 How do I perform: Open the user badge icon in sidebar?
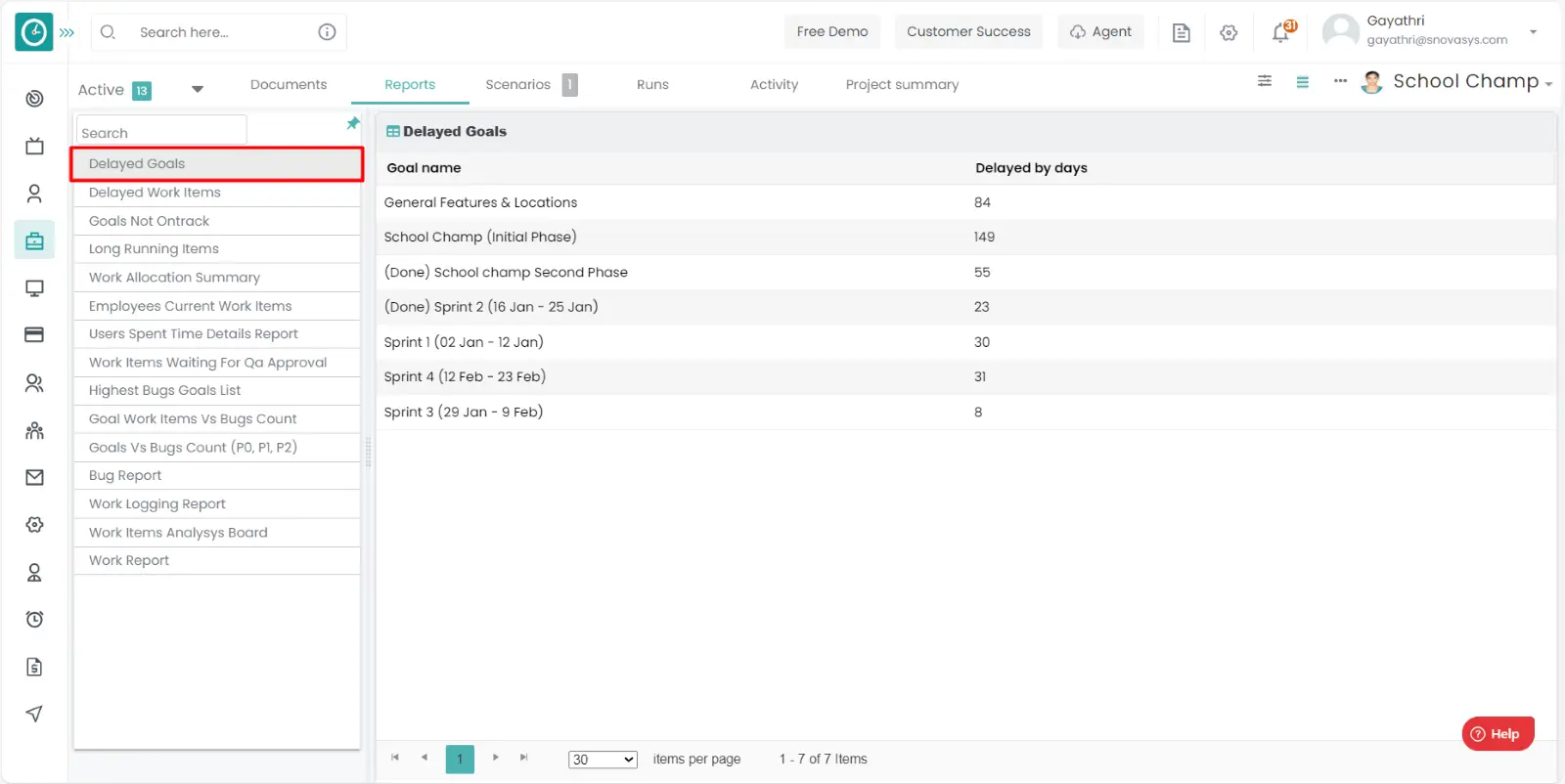tap(34, 572)
